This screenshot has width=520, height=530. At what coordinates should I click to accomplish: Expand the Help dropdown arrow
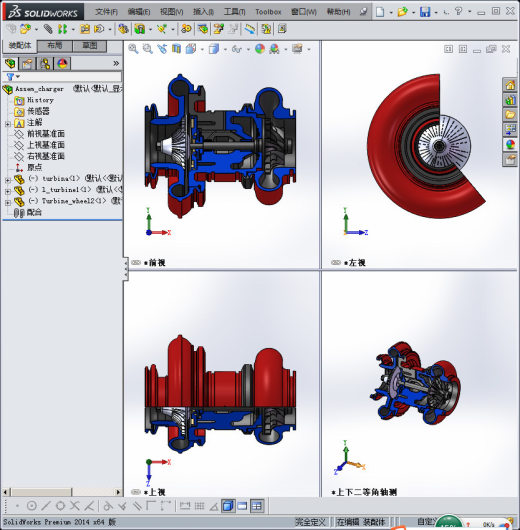tap(470, 12)
